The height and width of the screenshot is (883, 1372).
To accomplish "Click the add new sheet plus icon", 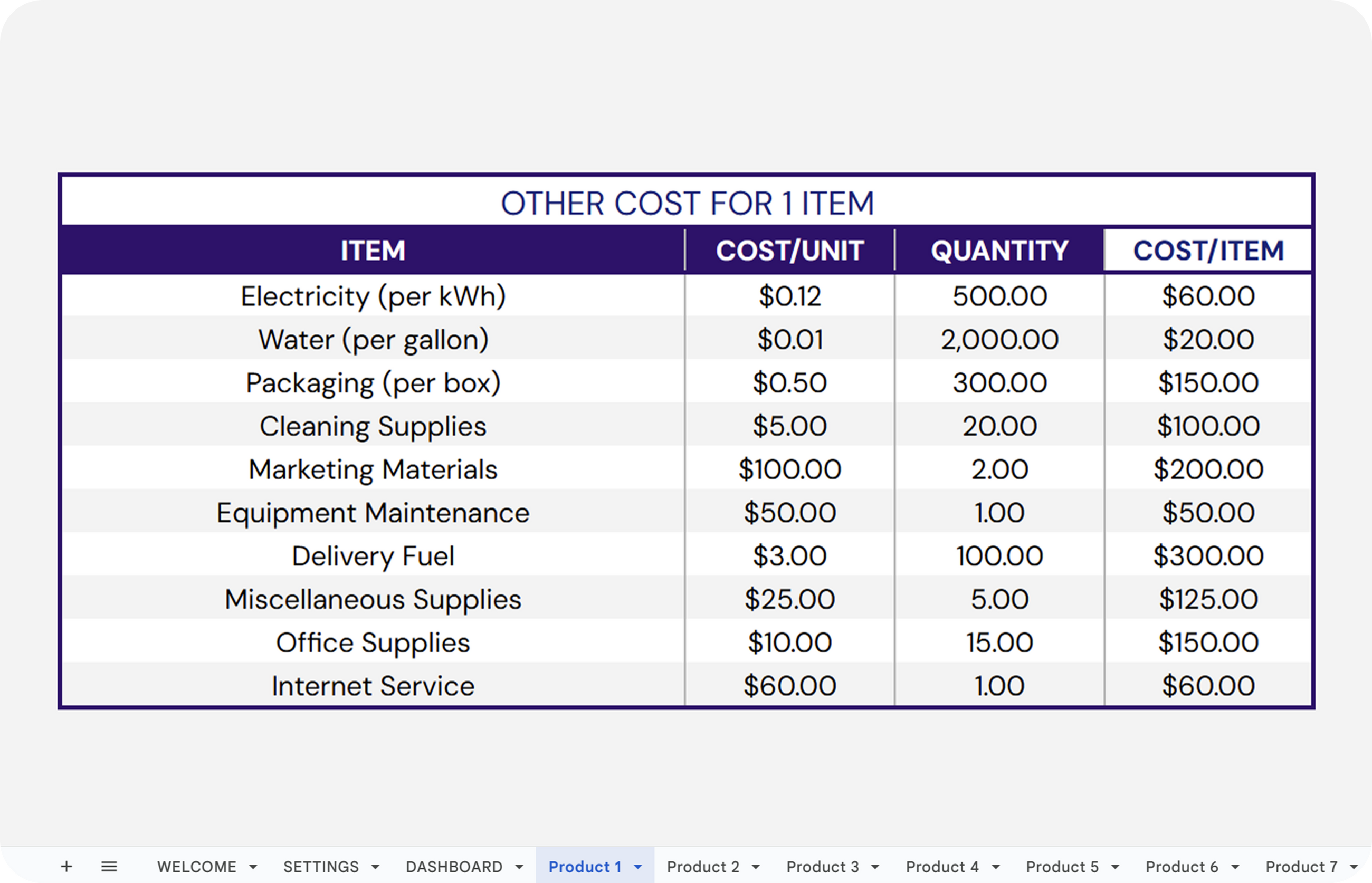I will [66, 866].
